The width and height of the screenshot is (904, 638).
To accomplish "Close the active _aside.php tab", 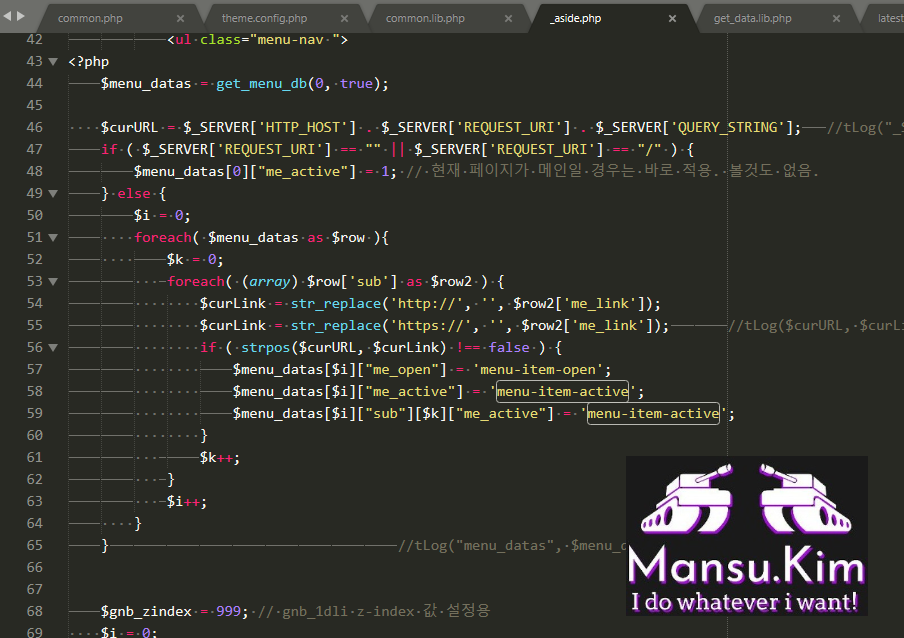I will click(672, 18).
